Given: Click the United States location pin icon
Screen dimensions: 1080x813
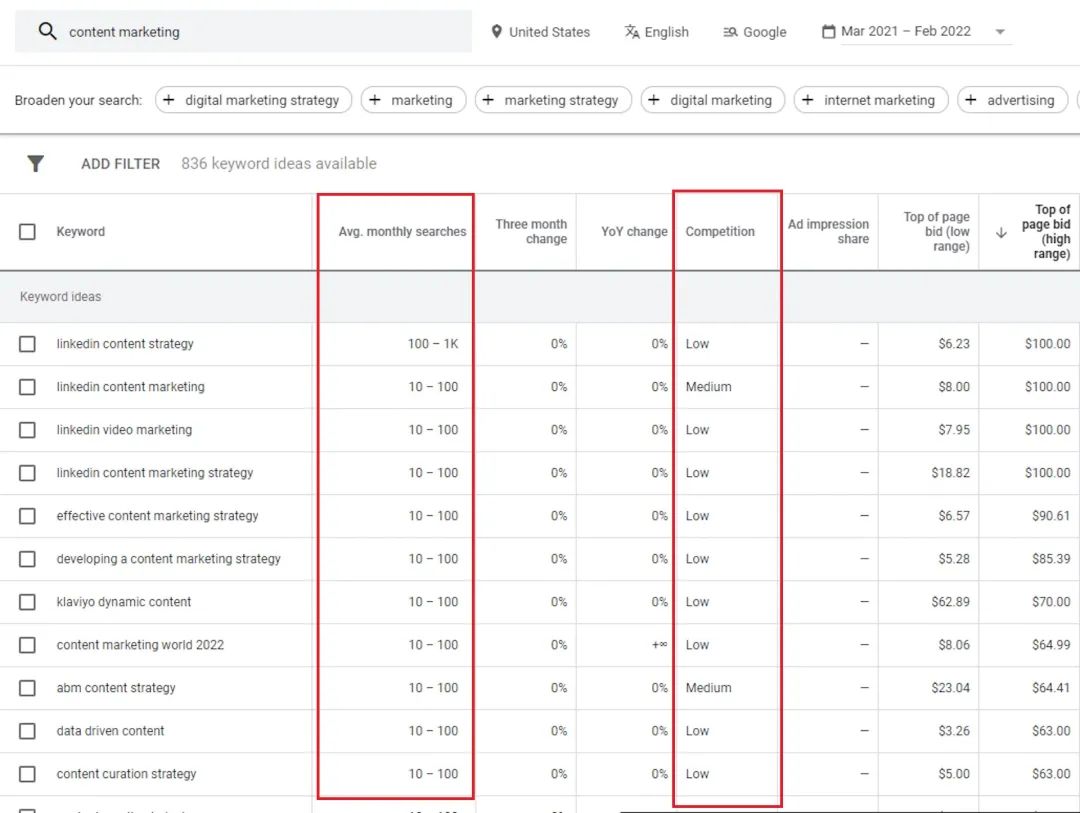Looking at the screenshot, I should point(497,32).
